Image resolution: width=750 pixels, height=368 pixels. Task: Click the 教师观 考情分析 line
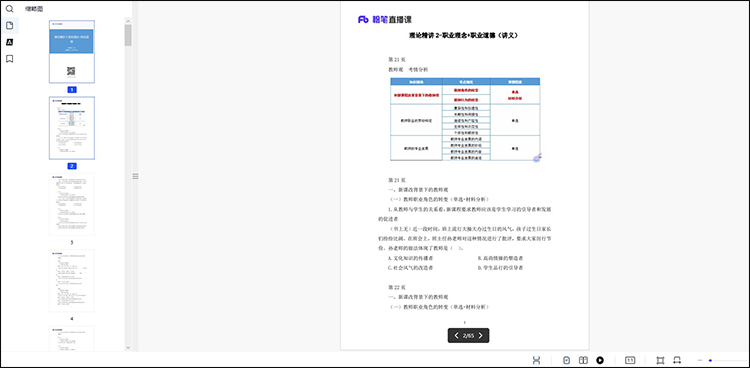coord(408,70)
